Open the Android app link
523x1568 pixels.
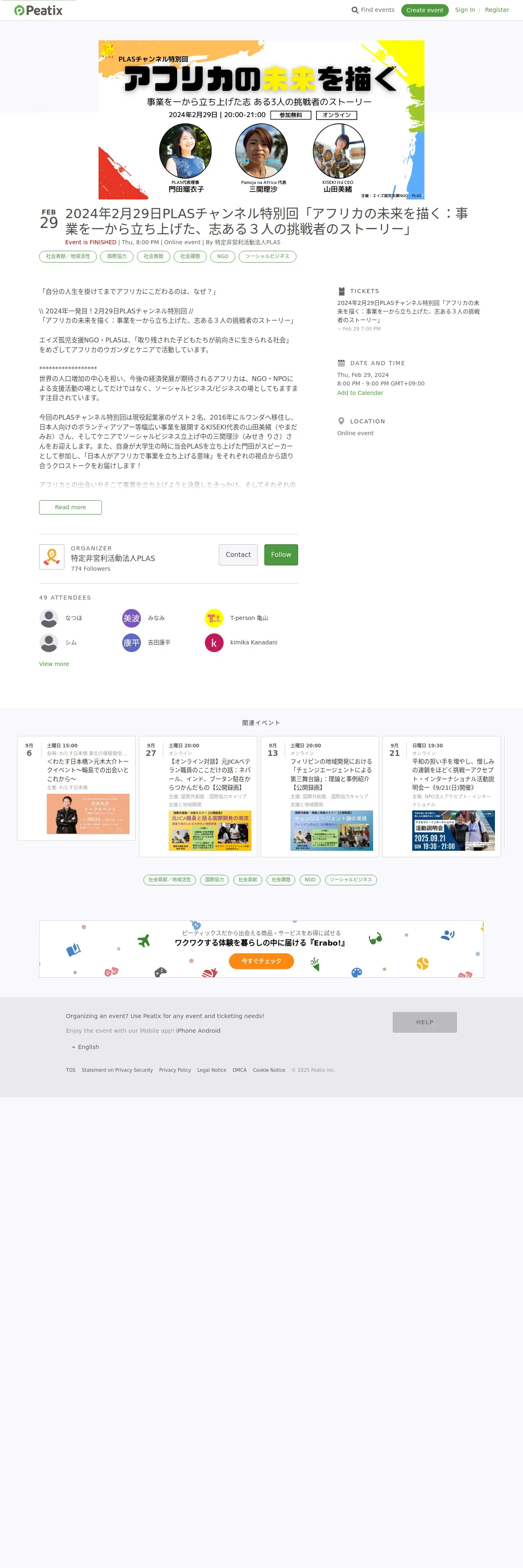click(209, 1031)
